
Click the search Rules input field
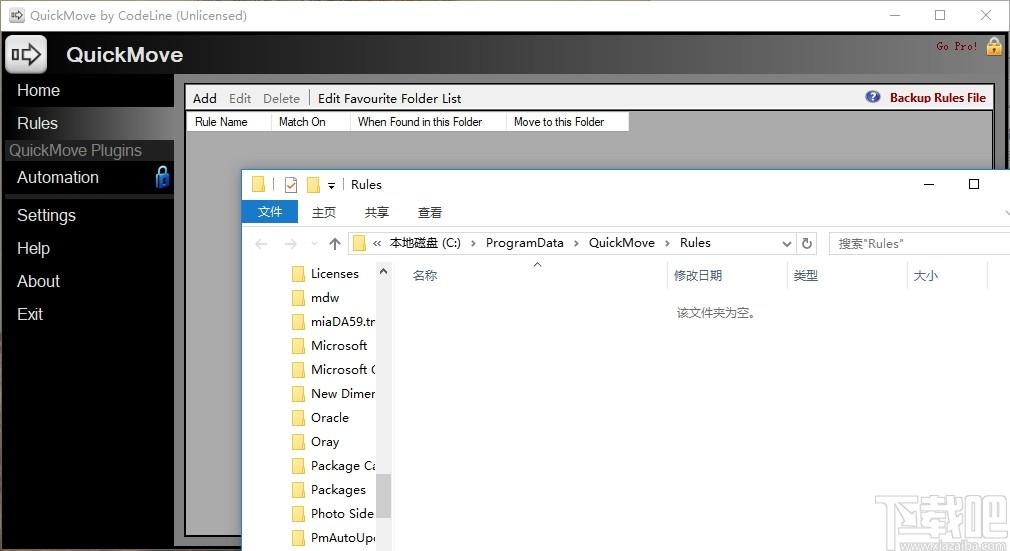click(919, 244)
